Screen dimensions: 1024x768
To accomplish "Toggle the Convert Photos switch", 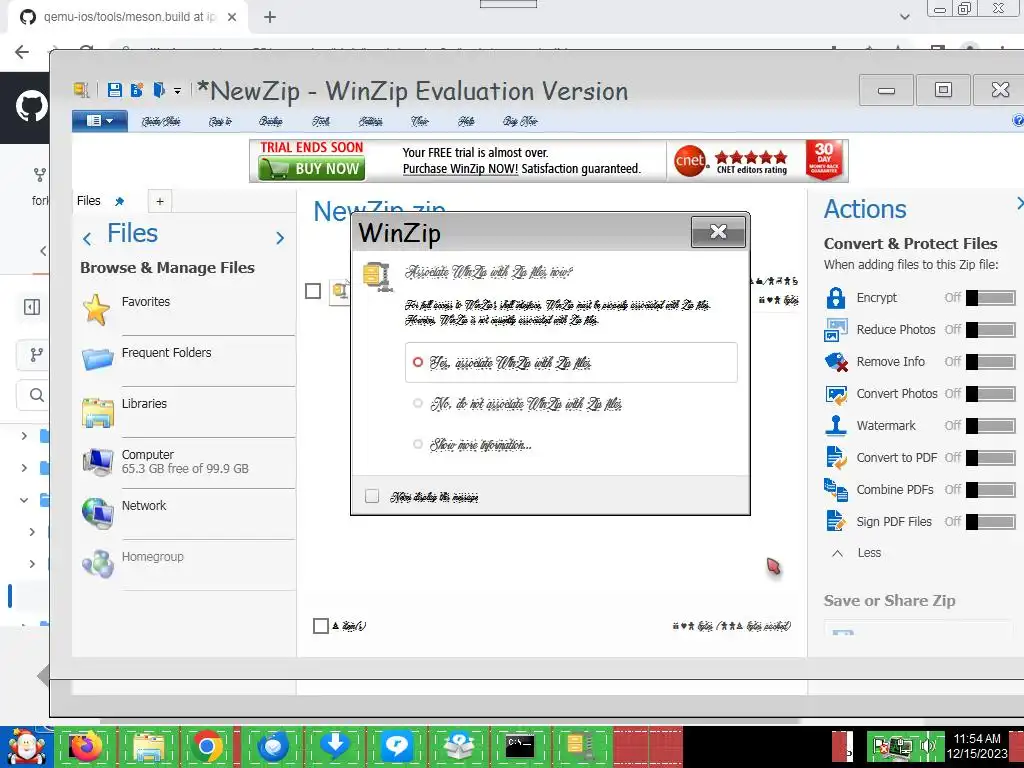I will (x=991, y=394).
